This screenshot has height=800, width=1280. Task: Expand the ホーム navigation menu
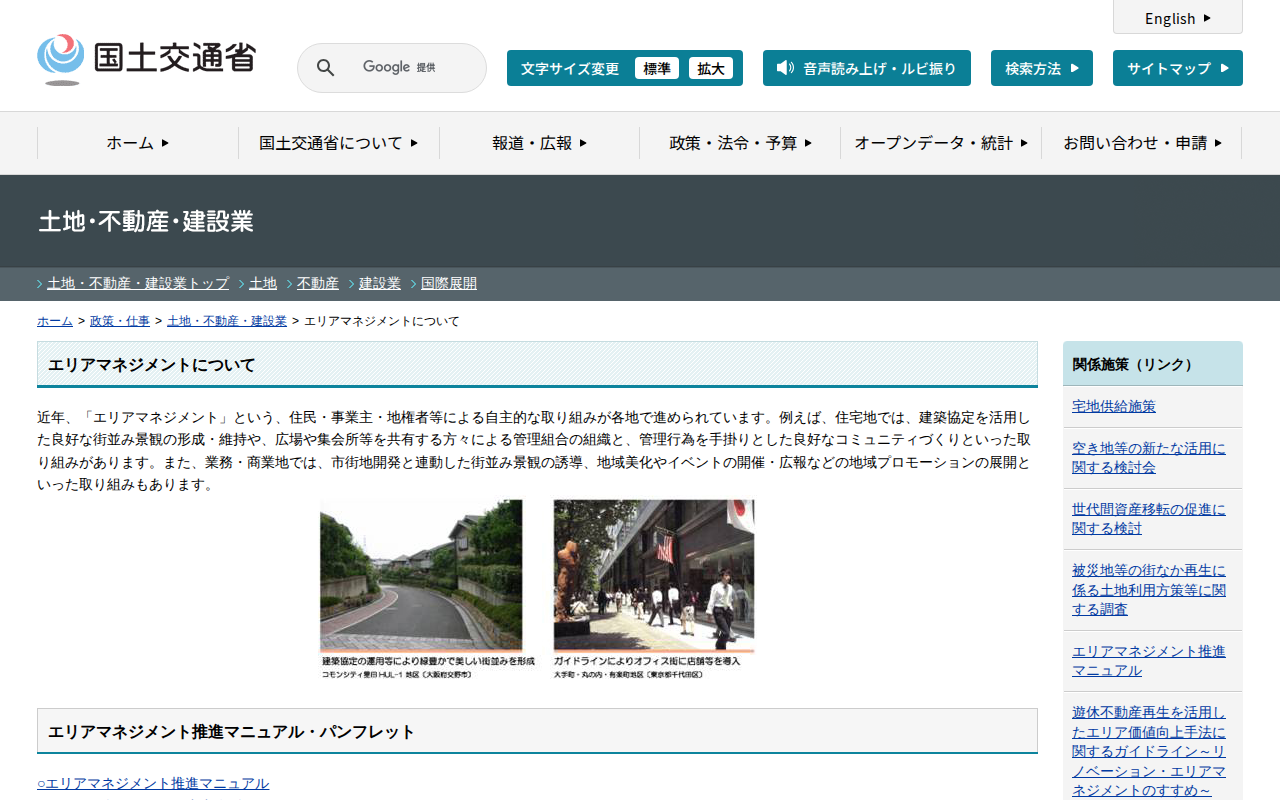[138, 143]
